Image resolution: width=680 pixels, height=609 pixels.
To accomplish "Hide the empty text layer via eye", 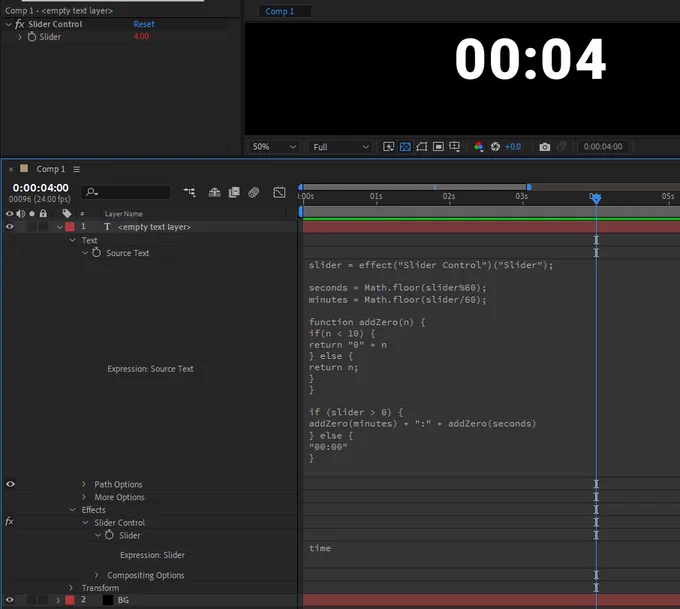I will pyautogui.click(x=9, y=226).
